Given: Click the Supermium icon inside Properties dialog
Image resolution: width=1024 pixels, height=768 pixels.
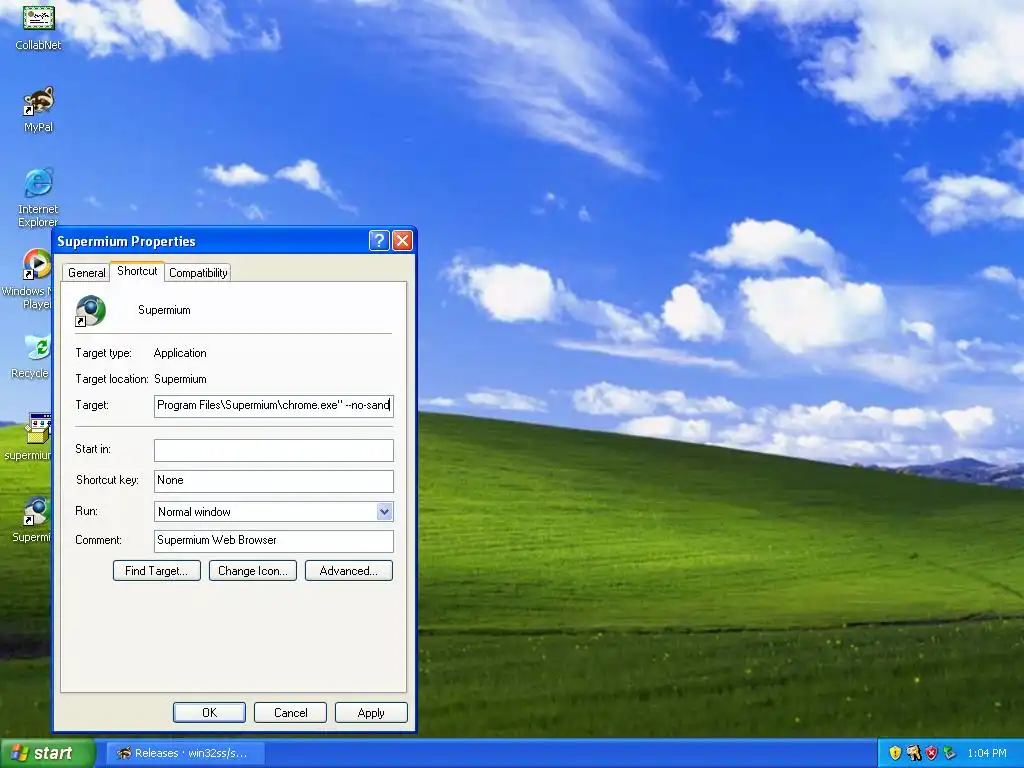Looking at the screenshot, I should click(90, 311).
